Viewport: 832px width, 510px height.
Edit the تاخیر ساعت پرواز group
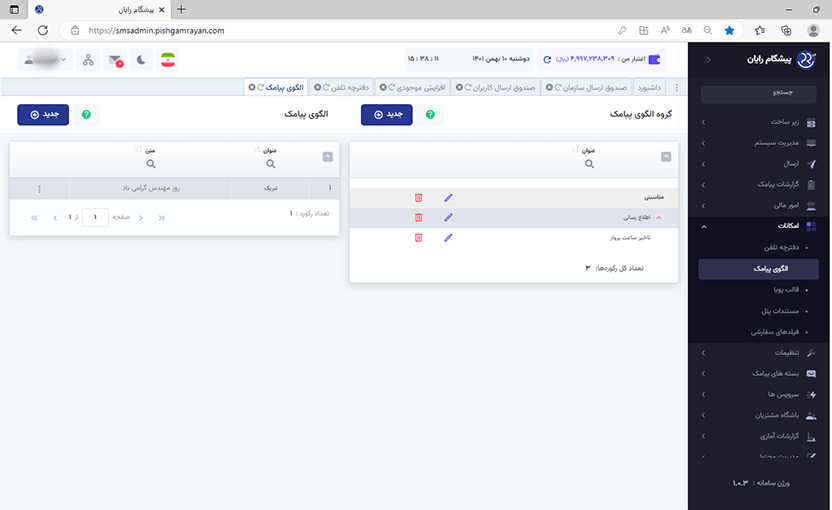[x=448, y=238]
